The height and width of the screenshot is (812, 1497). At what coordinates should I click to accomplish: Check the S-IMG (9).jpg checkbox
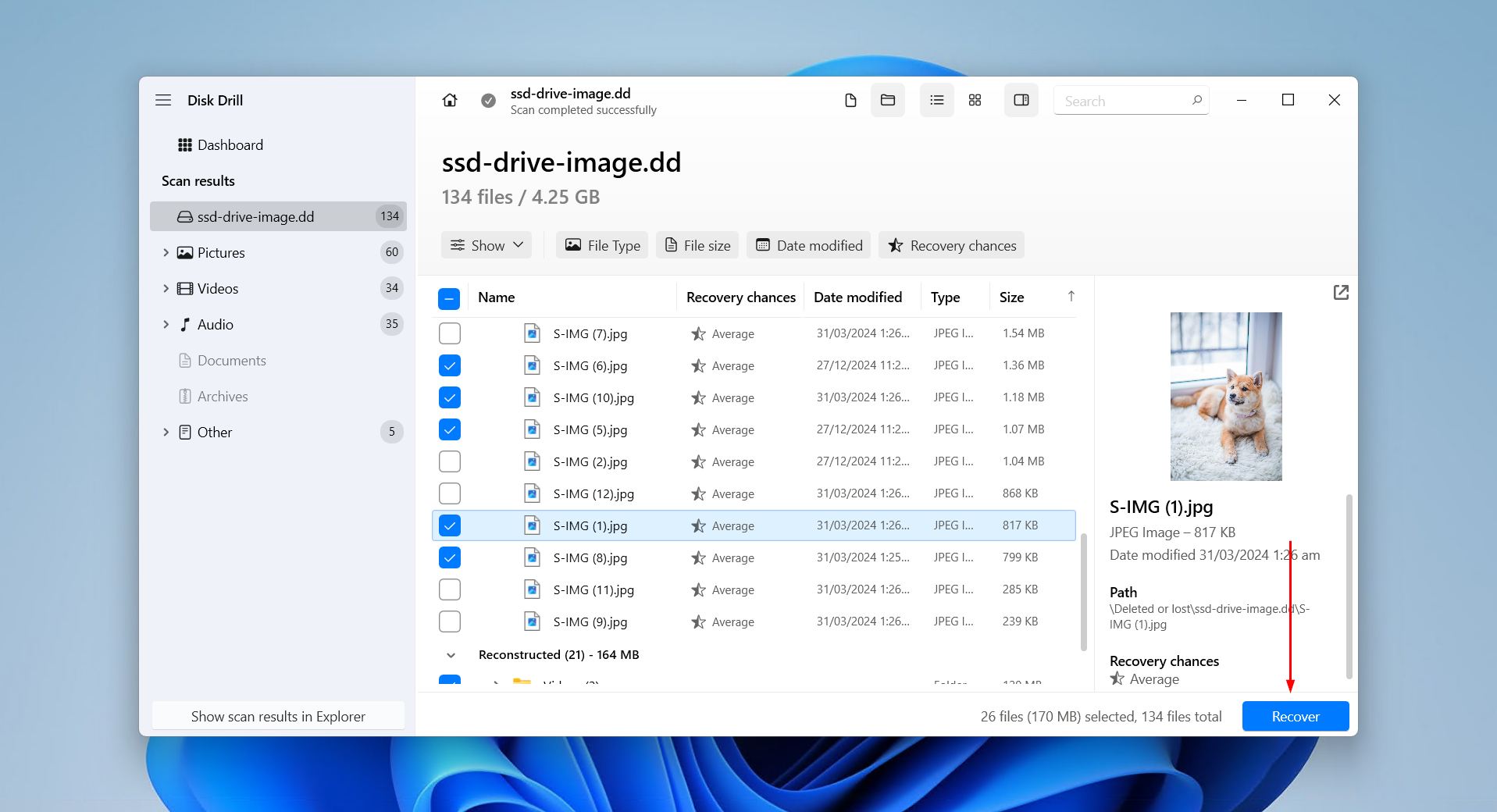click(x=450, y=621)
